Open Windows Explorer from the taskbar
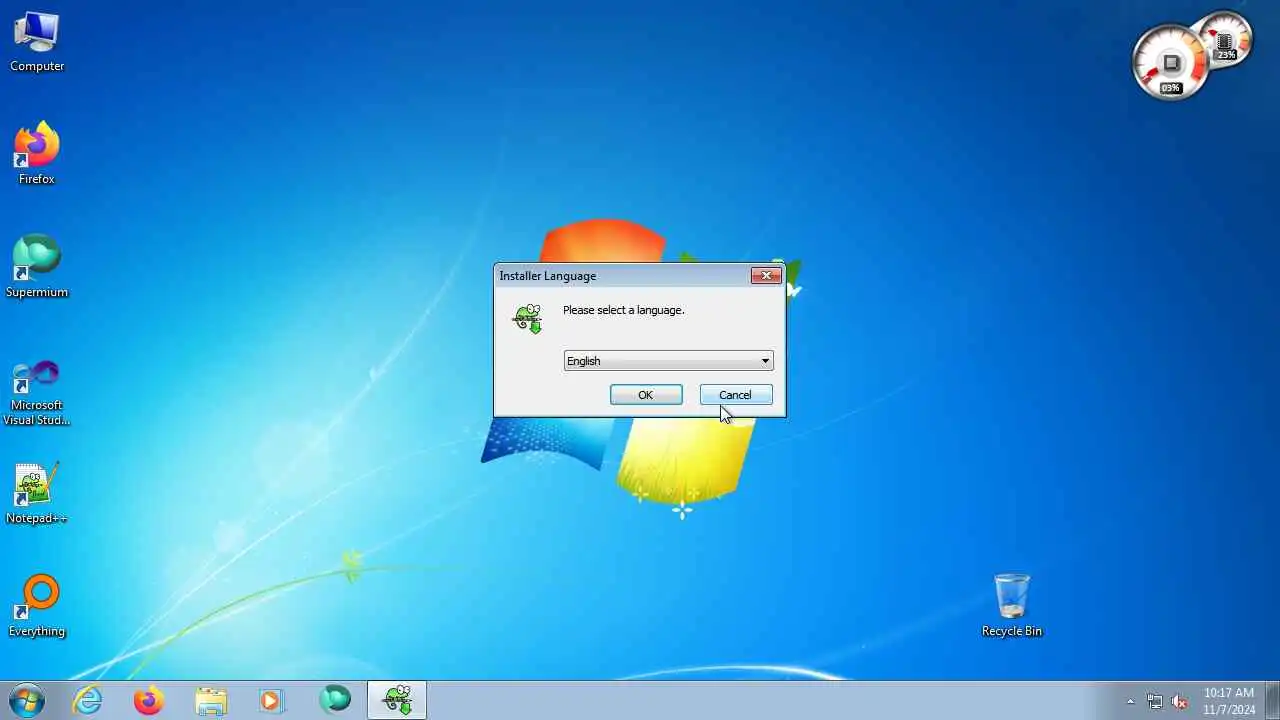Screen dimensions: 1280x720 211,700
